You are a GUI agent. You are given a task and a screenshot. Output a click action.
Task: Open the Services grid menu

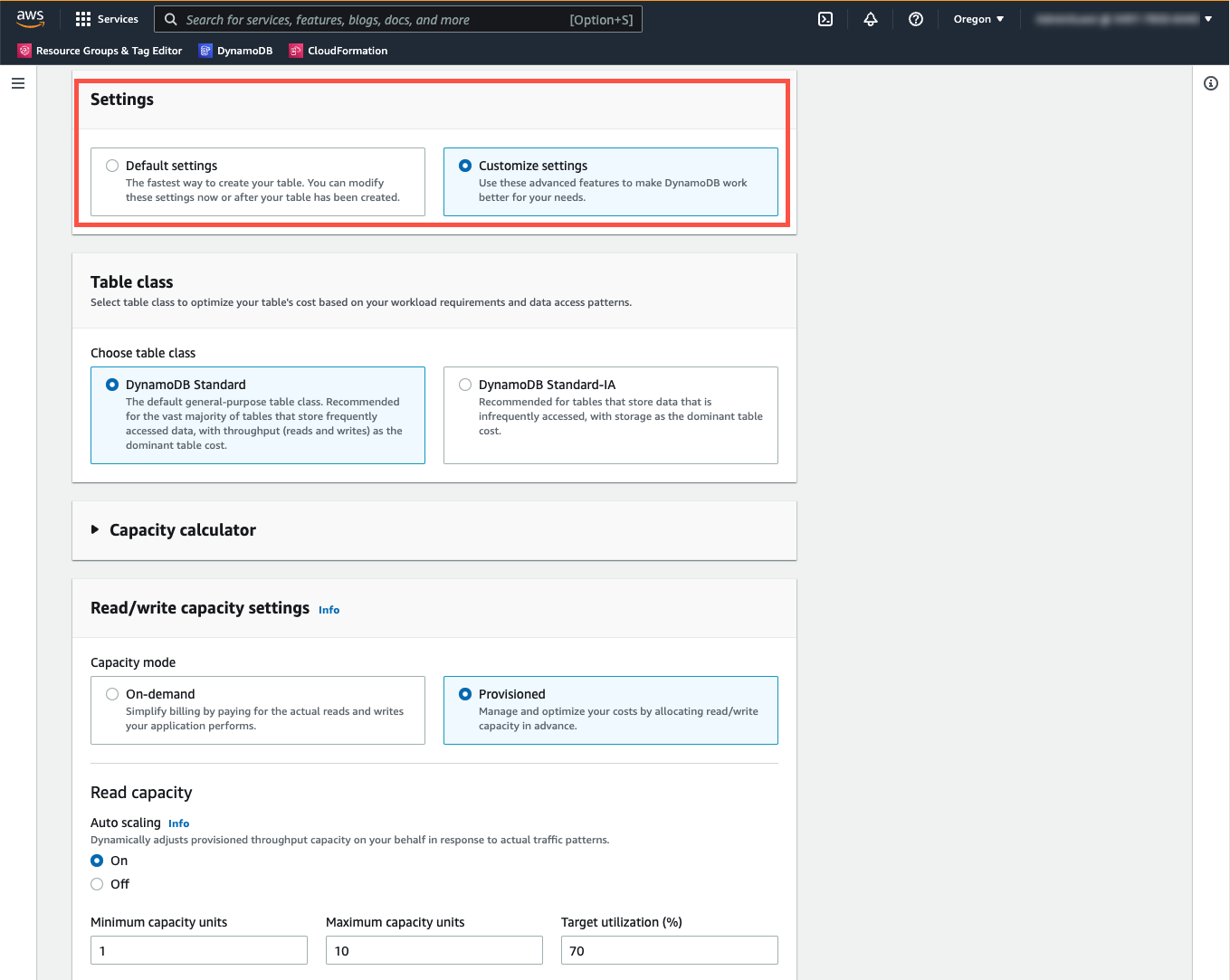click(x=83, y=19)
